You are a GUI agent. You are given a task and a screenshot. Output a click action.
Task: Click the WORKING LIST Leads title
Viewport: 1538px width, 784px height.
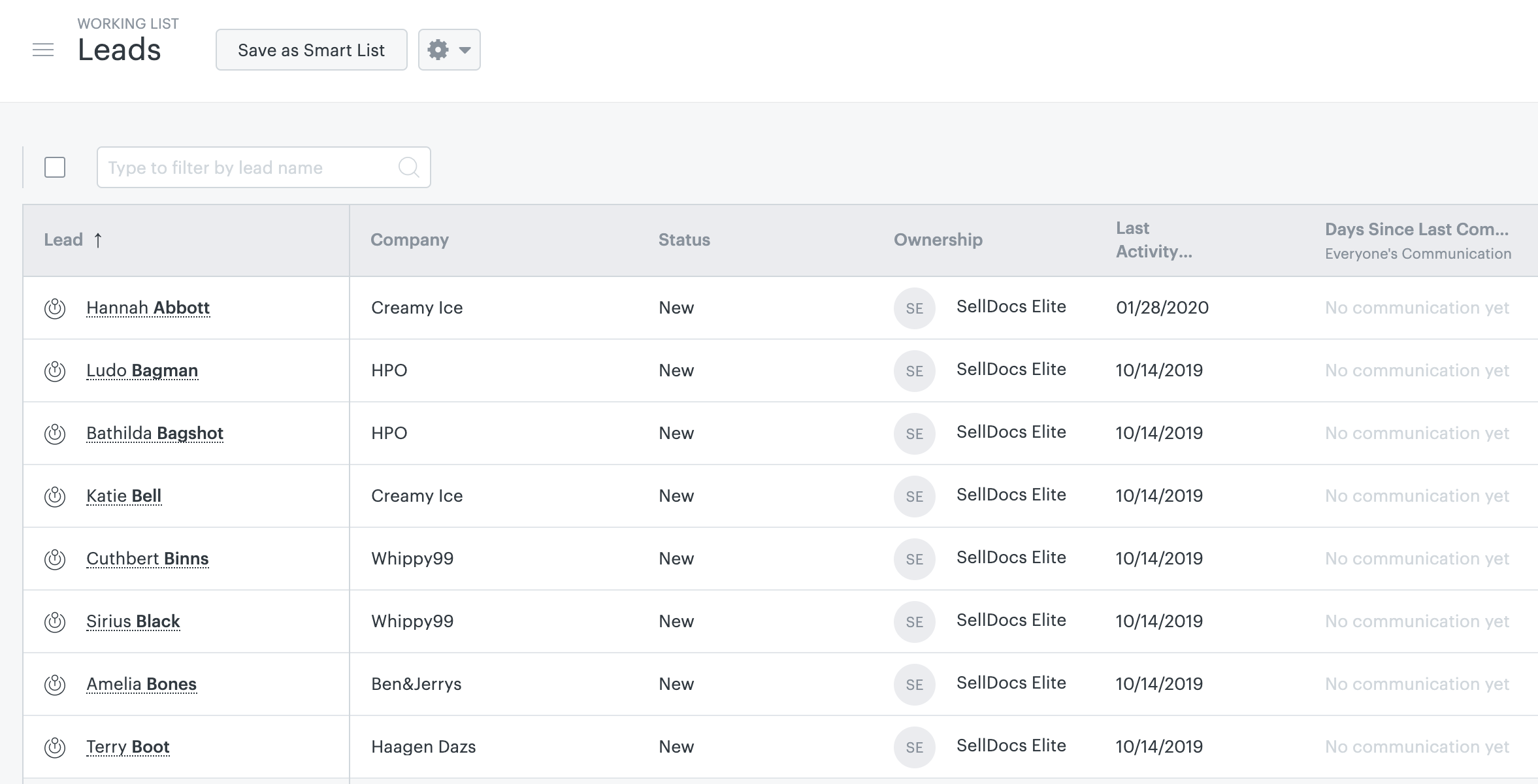[x=120, y=49]
